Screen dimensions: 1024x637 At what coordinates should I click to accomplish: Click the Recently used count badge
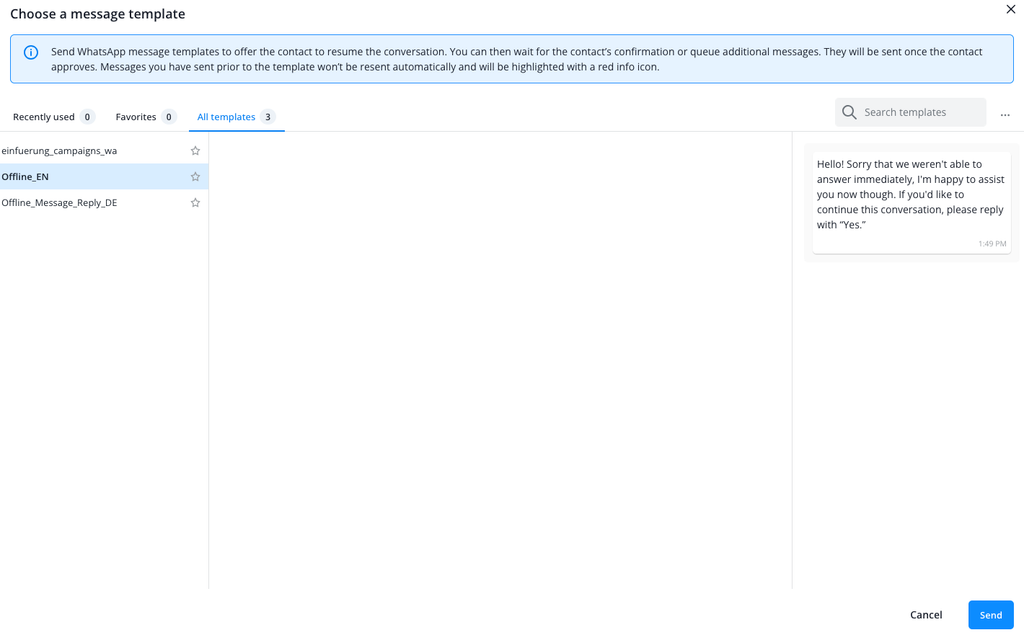click(x=87, y=117)
